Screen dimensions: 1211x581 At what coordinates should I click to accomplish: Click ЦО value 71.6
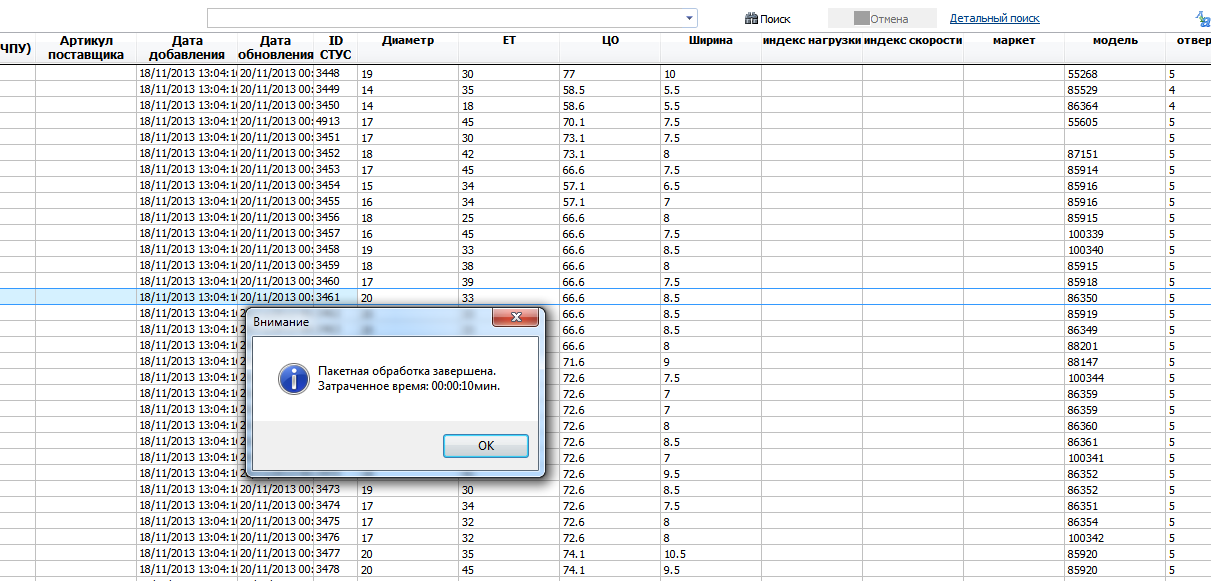573,362
